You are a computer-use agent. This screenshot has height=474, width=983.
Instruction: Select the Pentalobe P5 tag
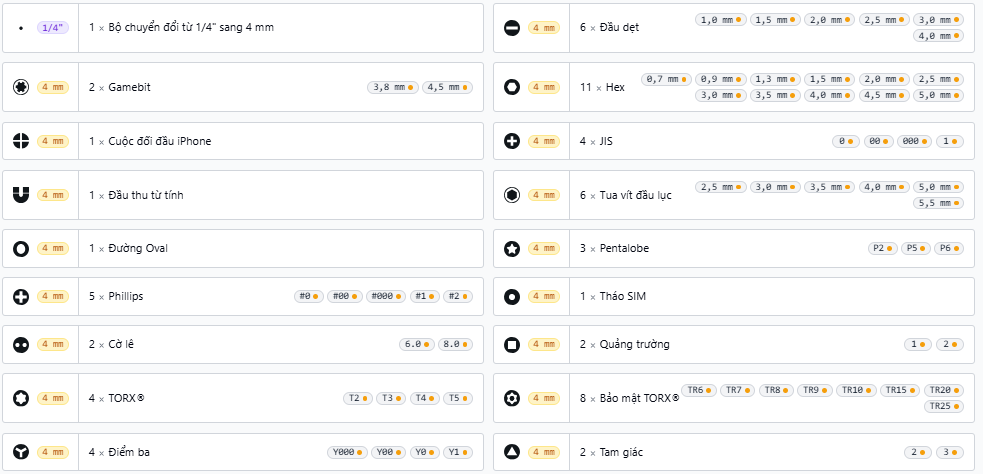pyautogui.click(x=917, y=248)
